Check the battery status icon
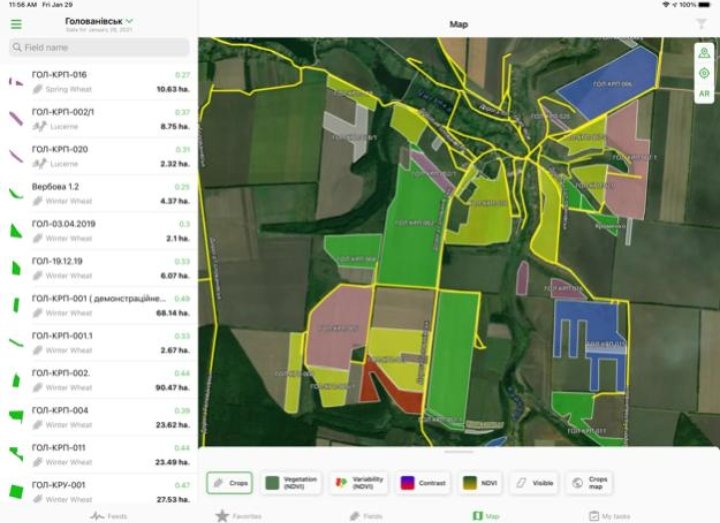This screenshot has height=523, width=720. point(704,5)
